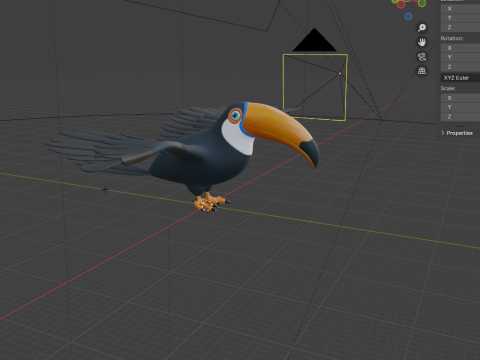
Task: Click the Scale Y field
Action: tap(460, 107)
